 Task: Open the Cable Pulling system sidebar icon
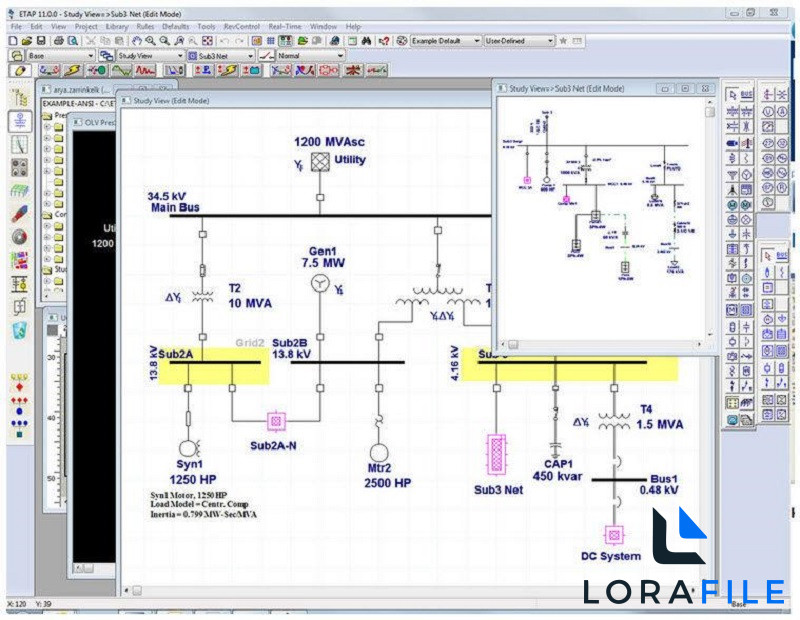tap(20, 214)
